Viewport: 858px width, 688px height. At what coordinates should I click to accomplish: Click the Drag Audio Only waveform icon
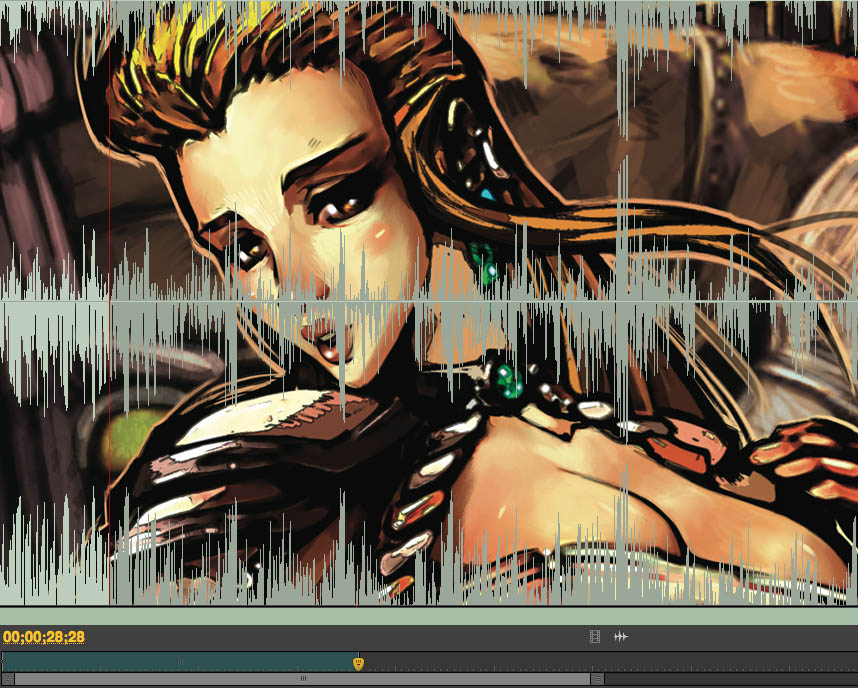coord(621,636)
